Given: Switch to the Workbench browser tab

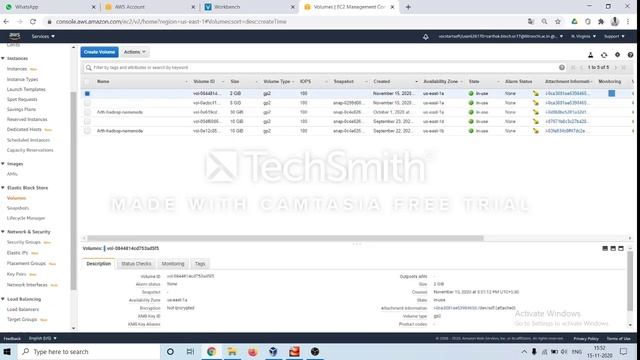Looking at the screenshot, I should click(x=249, y=7).
